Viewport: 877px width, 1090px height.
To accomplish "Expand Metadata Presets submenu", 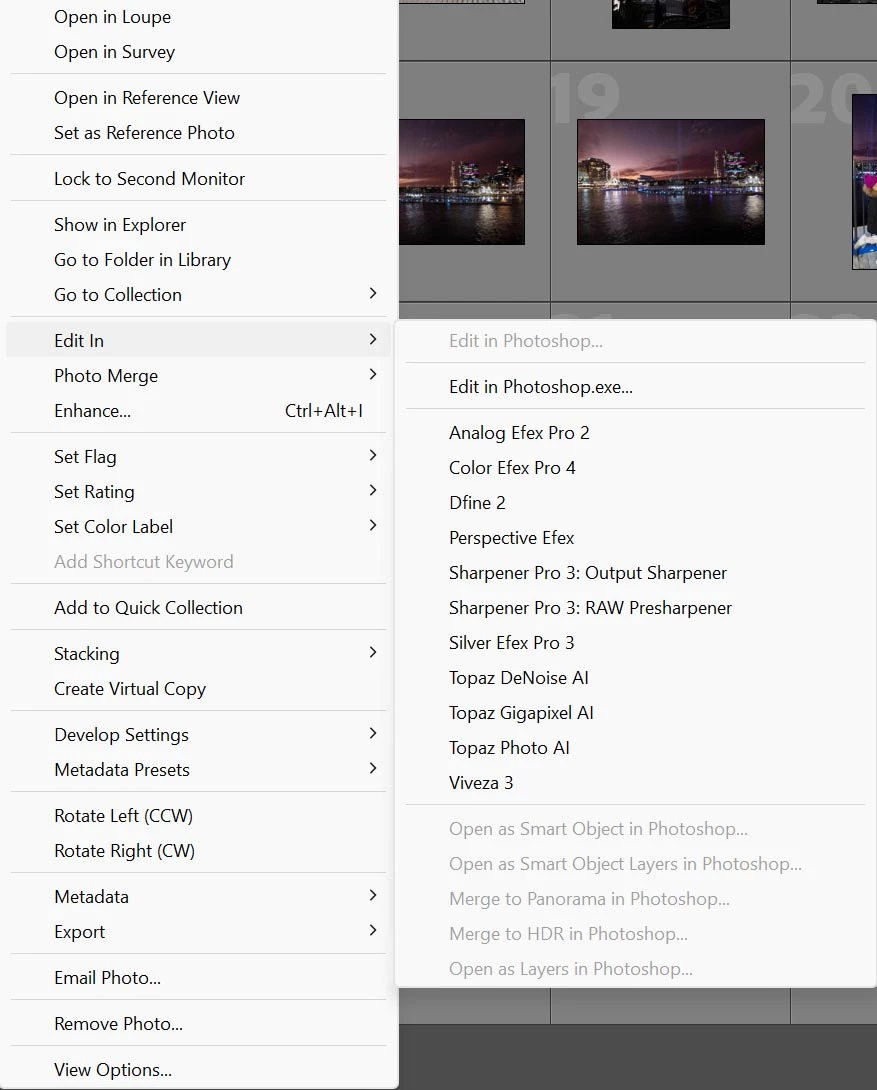I will 198,769.
